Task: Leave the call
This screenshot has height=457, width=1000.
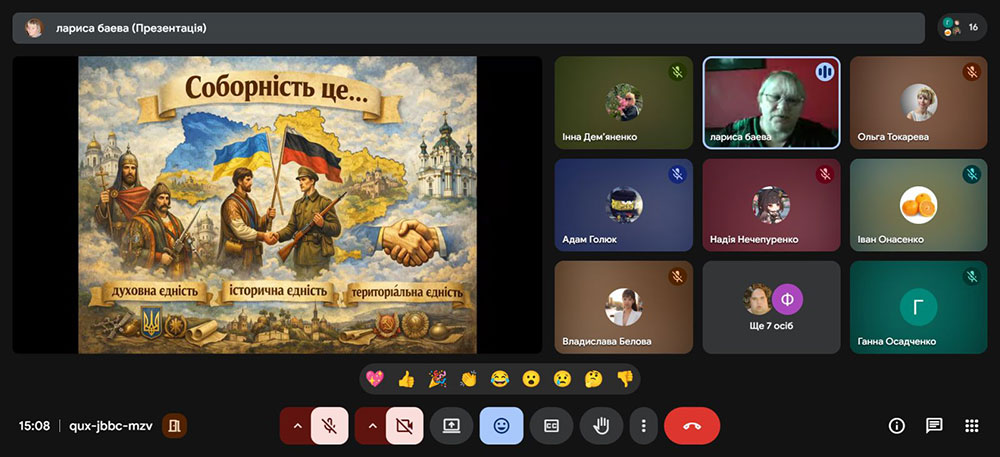Action: [691, 426]
